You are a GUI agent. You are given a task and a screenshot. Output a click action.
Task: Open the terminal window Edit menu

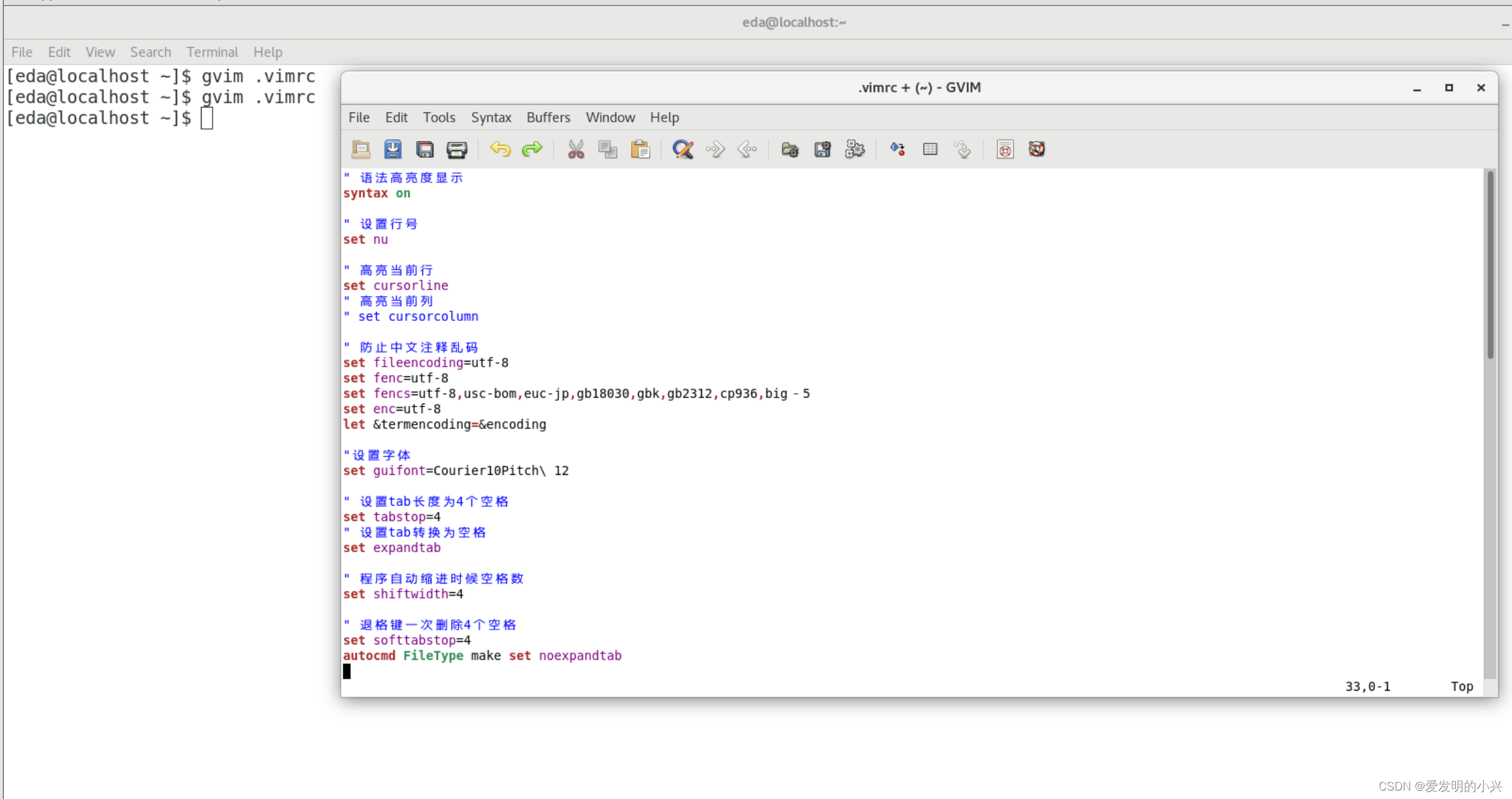59,52
